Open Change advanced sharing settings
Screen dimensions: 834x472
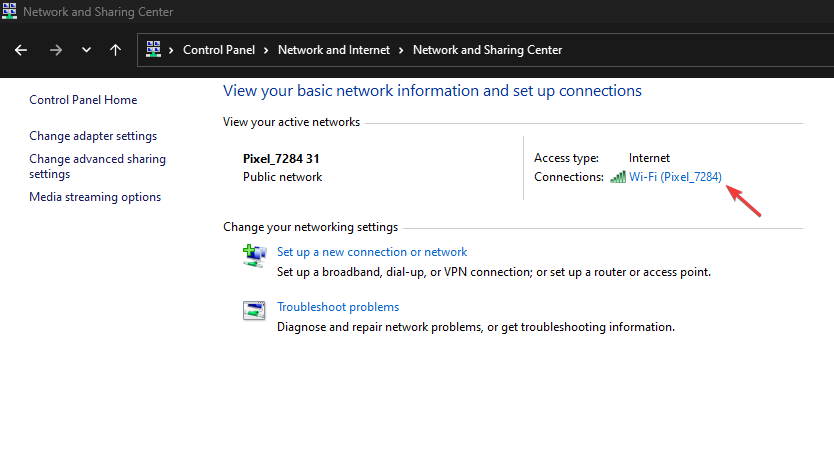click(97, 167)
